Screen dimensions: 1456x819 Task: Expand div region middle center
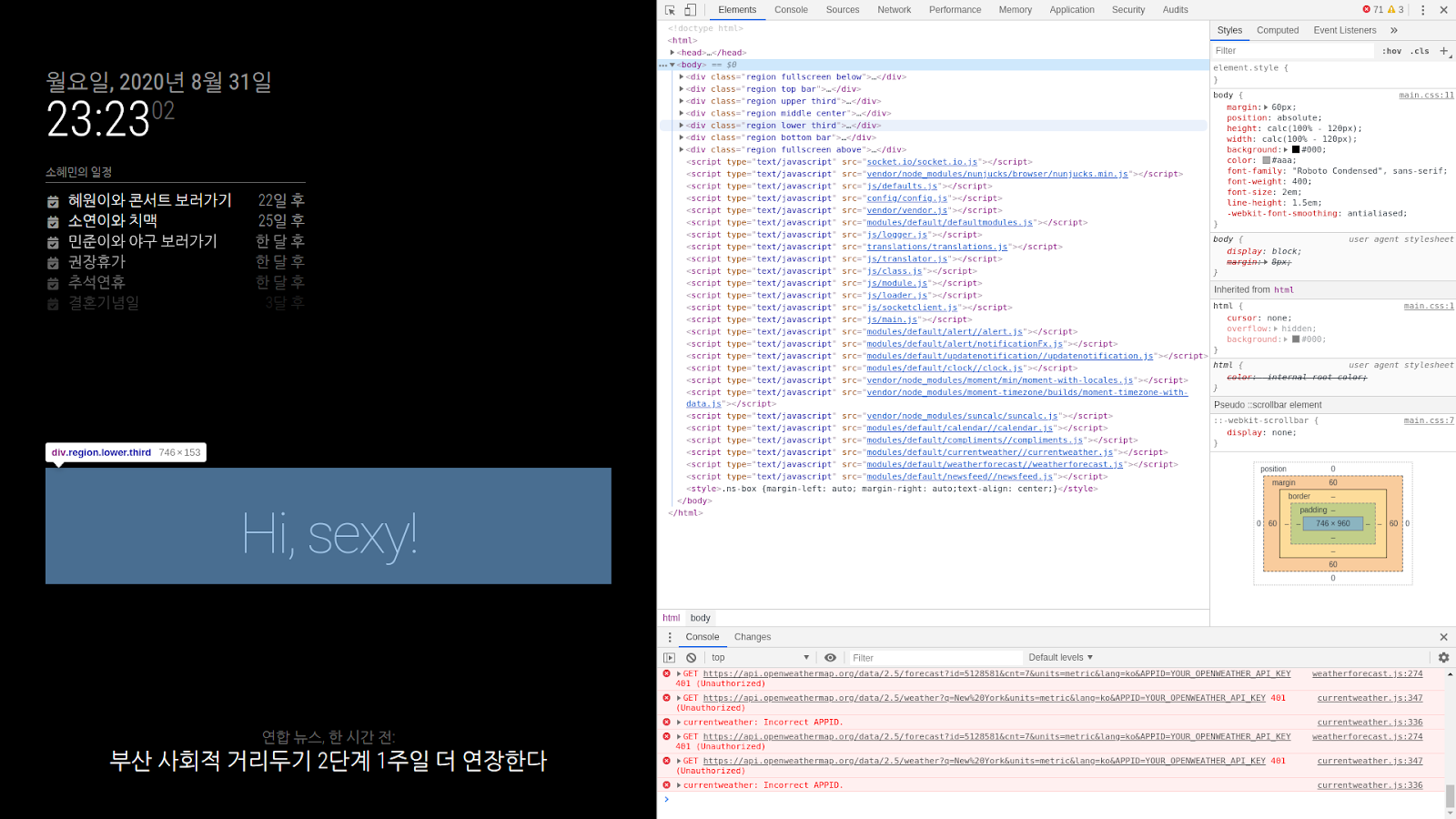tap(682, 114)
